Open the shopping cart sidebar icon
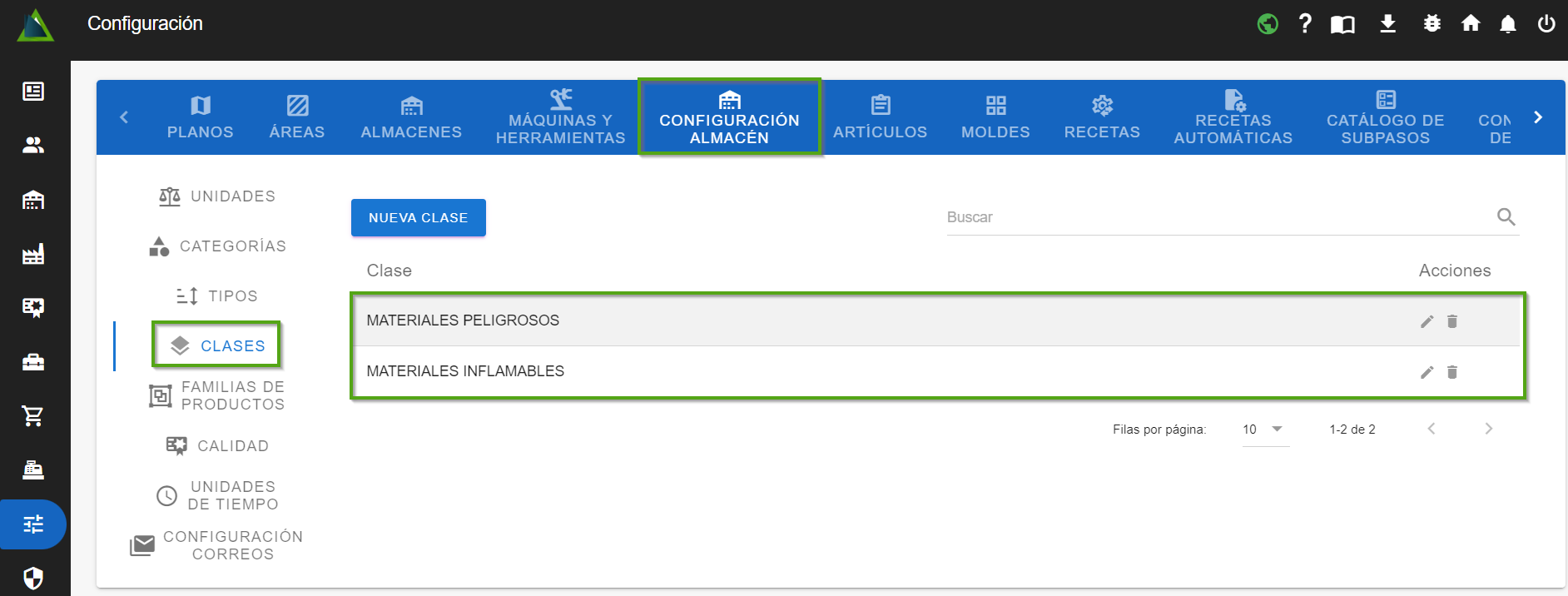The width and height of the screenshot is (1568, 596). tap(33, 415)
